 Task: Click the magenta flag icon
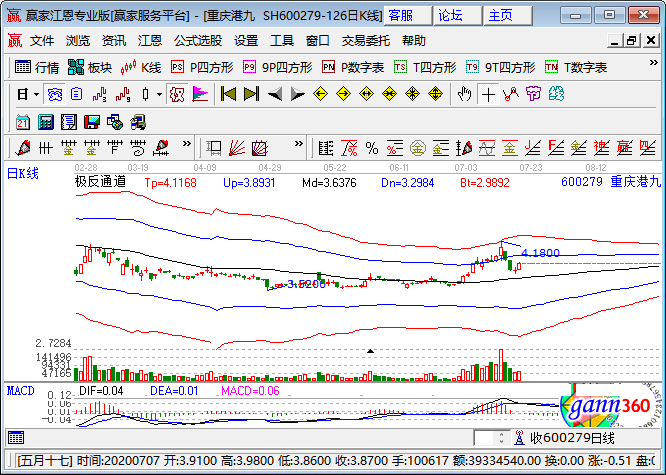tap(200, 94)
